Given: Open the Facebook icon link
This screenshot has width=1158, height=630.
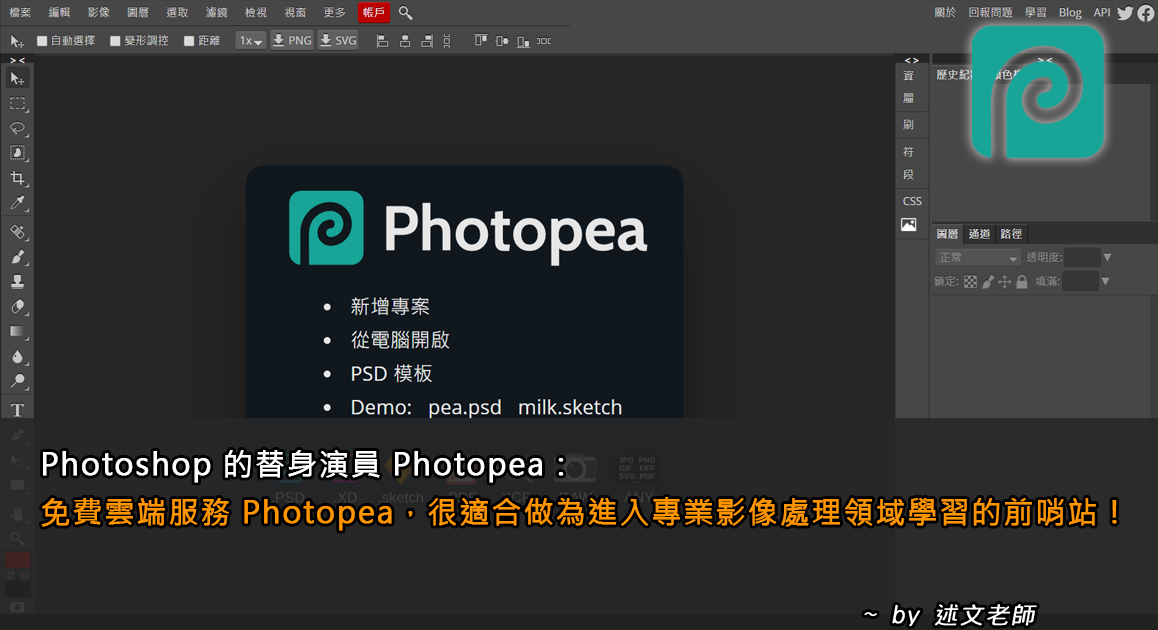Looking at the screenshot, I should pyautogui.click(x=1145, y=13).
